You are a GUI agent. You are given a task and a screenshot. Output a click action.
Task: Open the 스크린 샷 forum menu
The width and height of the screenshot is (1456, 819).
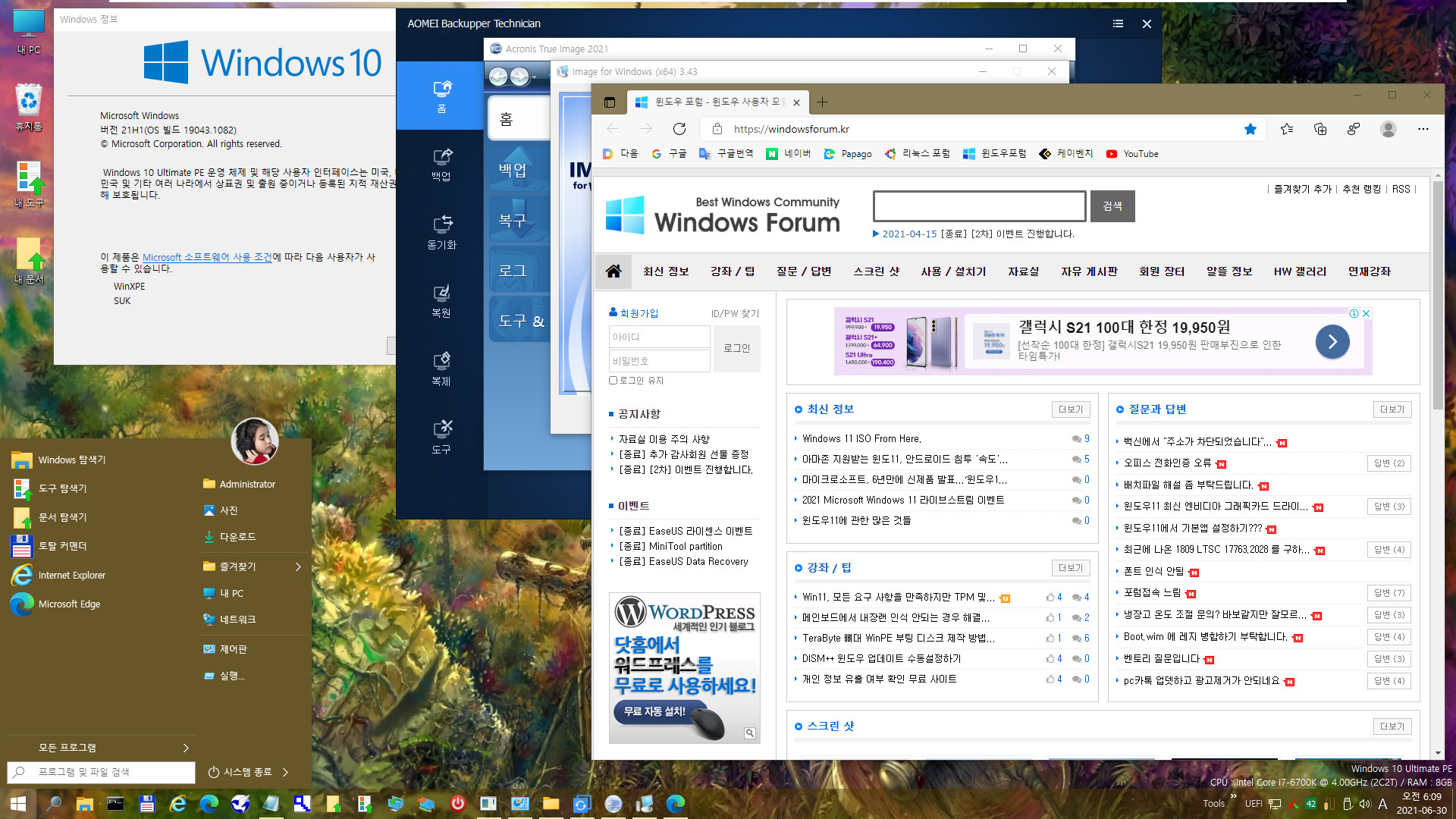tap(876, 271)
